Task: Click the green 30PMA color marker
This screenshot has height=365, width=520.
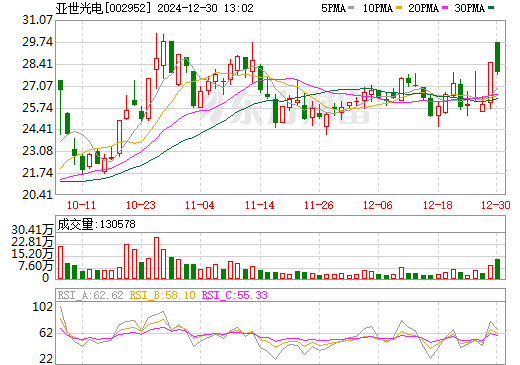Action: click(491, 8)
